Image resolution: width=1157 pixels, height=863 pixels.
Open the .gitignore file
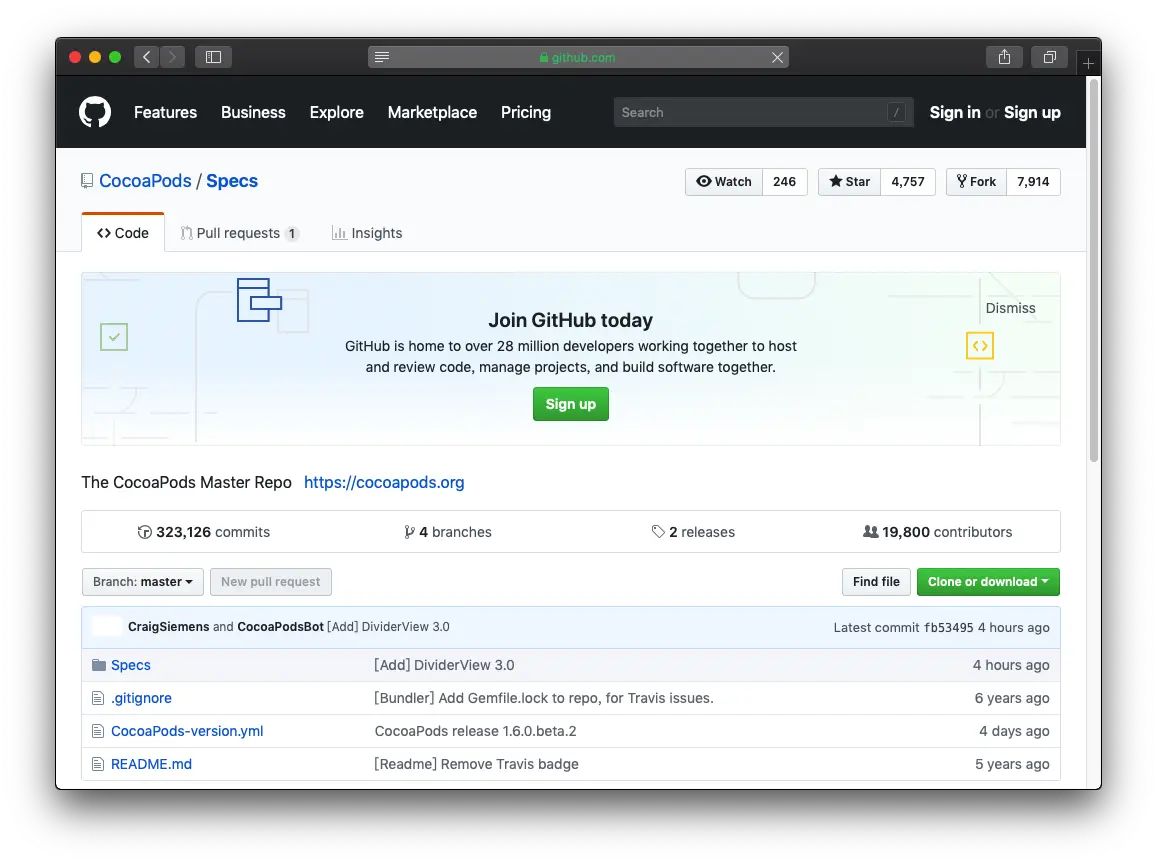pos(141,698)
